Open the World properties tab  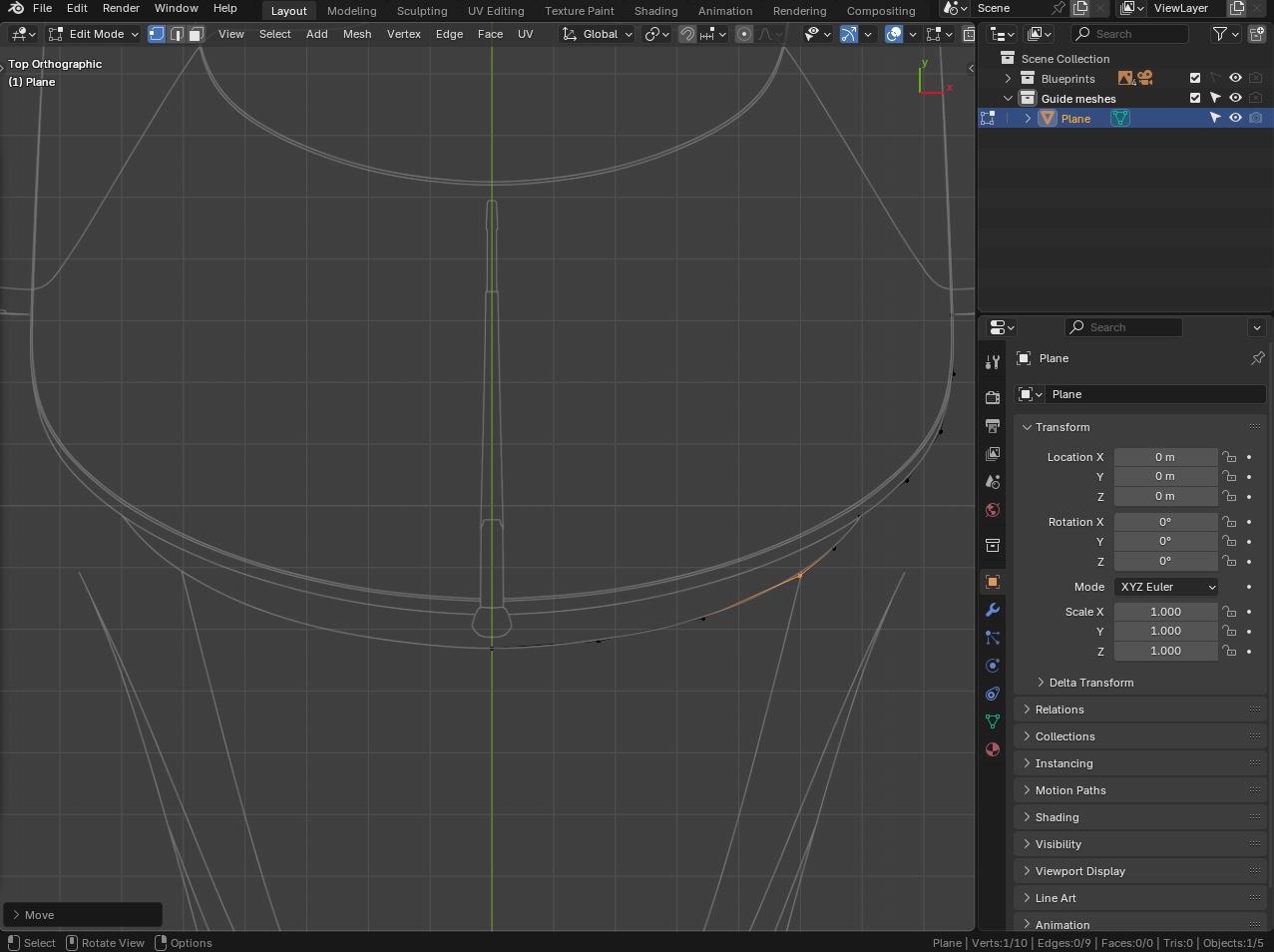992,510
